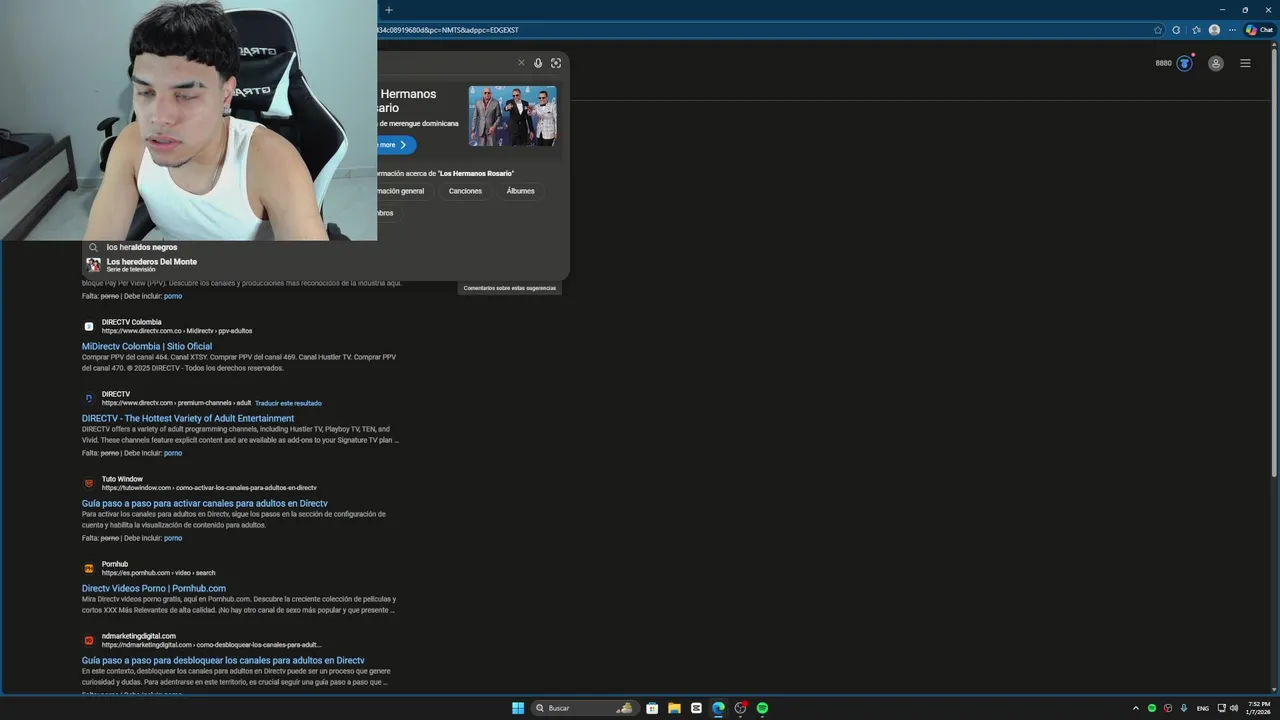Select the Canciones chip
Screen dimensions: 1280x720
coord(465,191)
